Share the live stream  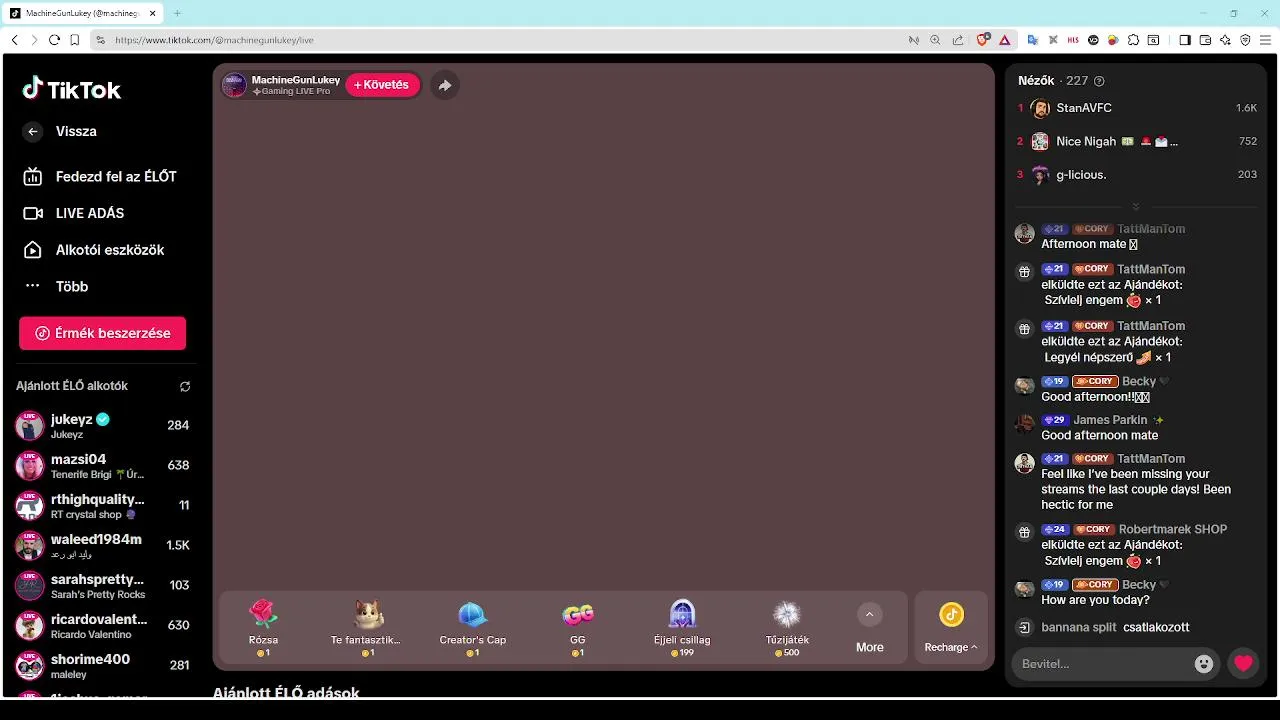(445, 85)
